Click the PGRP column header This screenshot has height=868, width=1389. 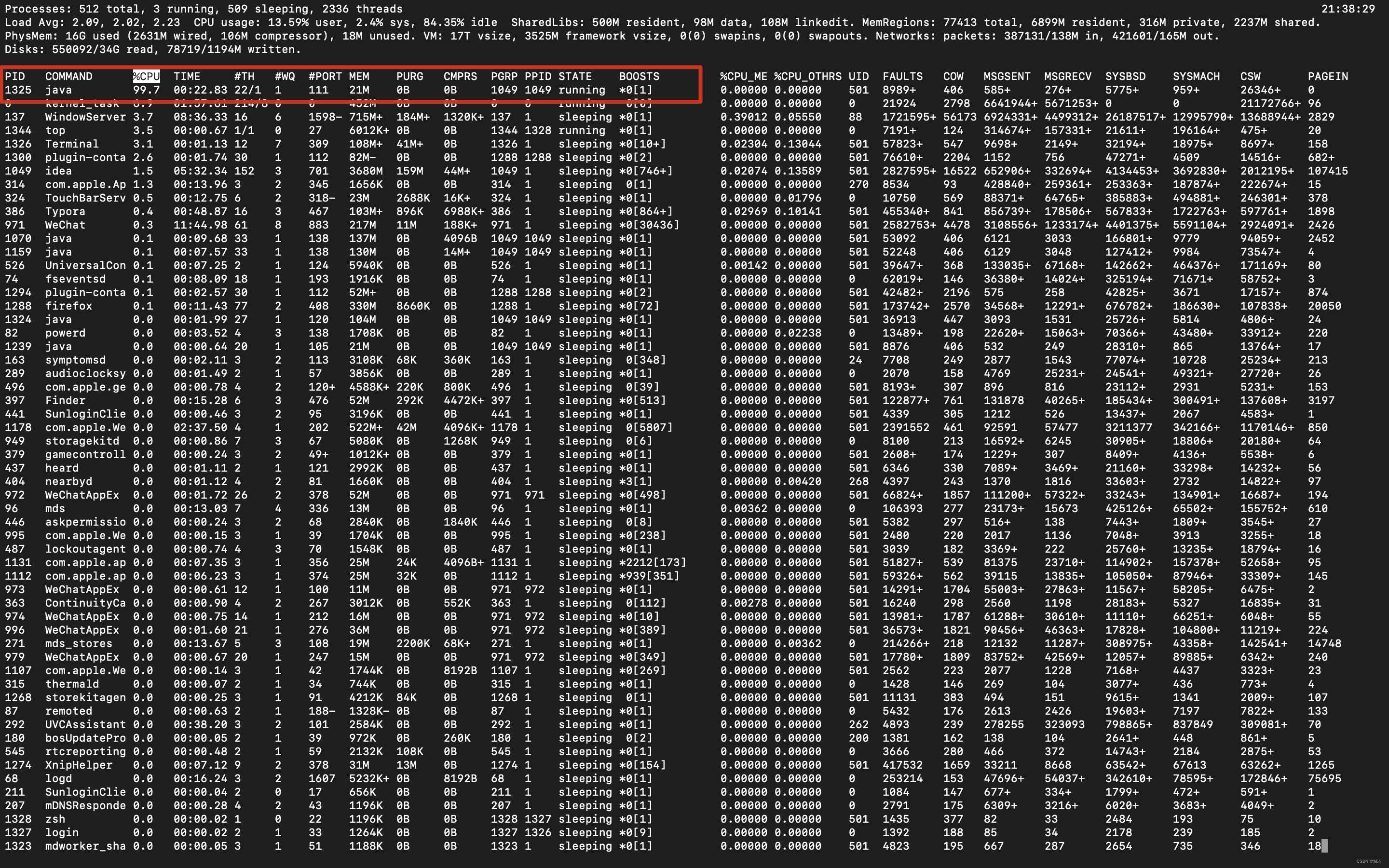(504, 76)
